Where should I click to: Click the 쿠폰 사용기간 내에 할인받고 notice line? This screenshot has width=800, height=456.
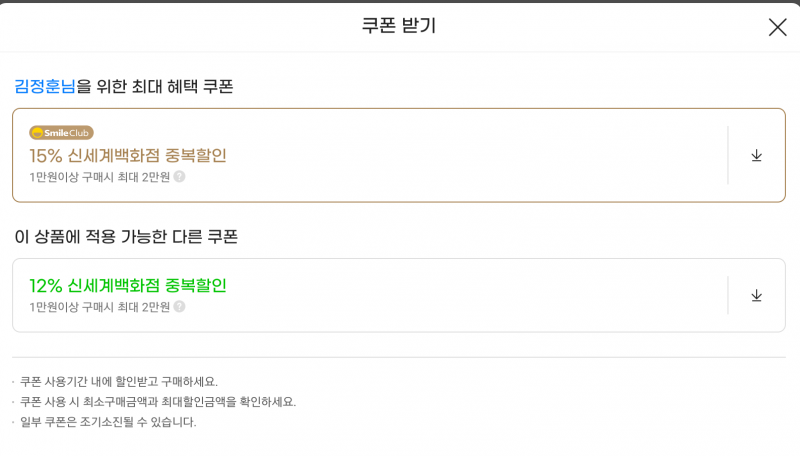(x=118, y=382)
